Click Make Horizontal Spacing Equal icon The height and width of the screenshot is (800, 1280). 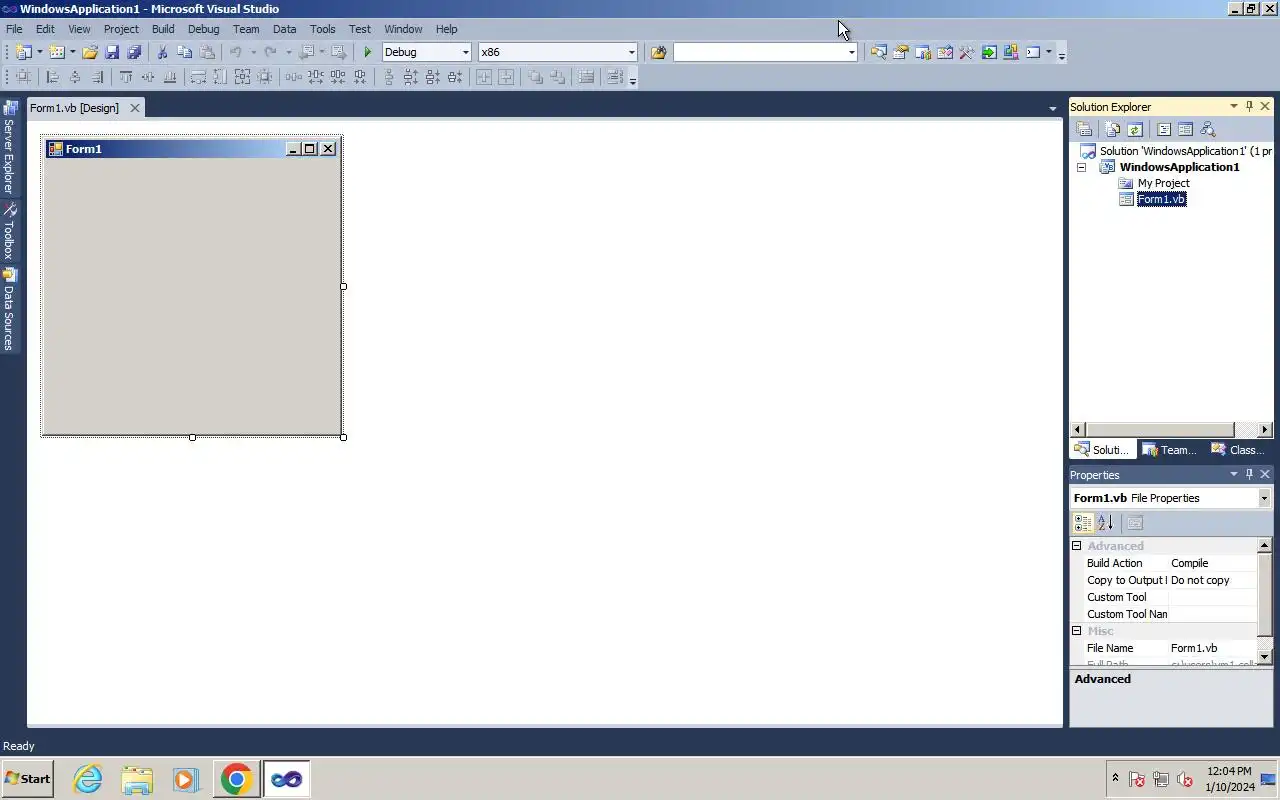pos(293,77)
